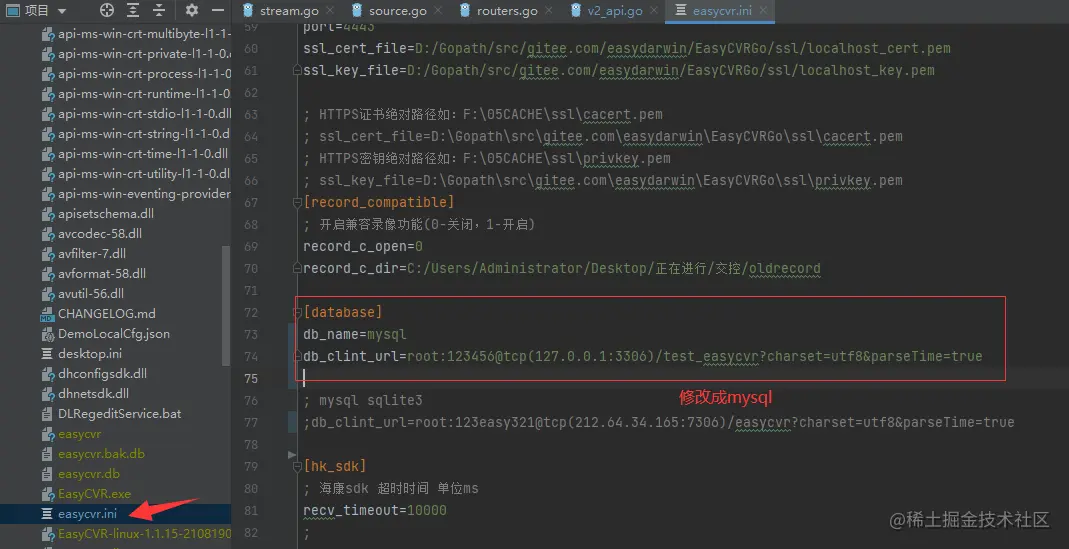Click the file icon beside dhconfigsdk.dll
This screenshot has width=1069, height=549.
point(47,374)
